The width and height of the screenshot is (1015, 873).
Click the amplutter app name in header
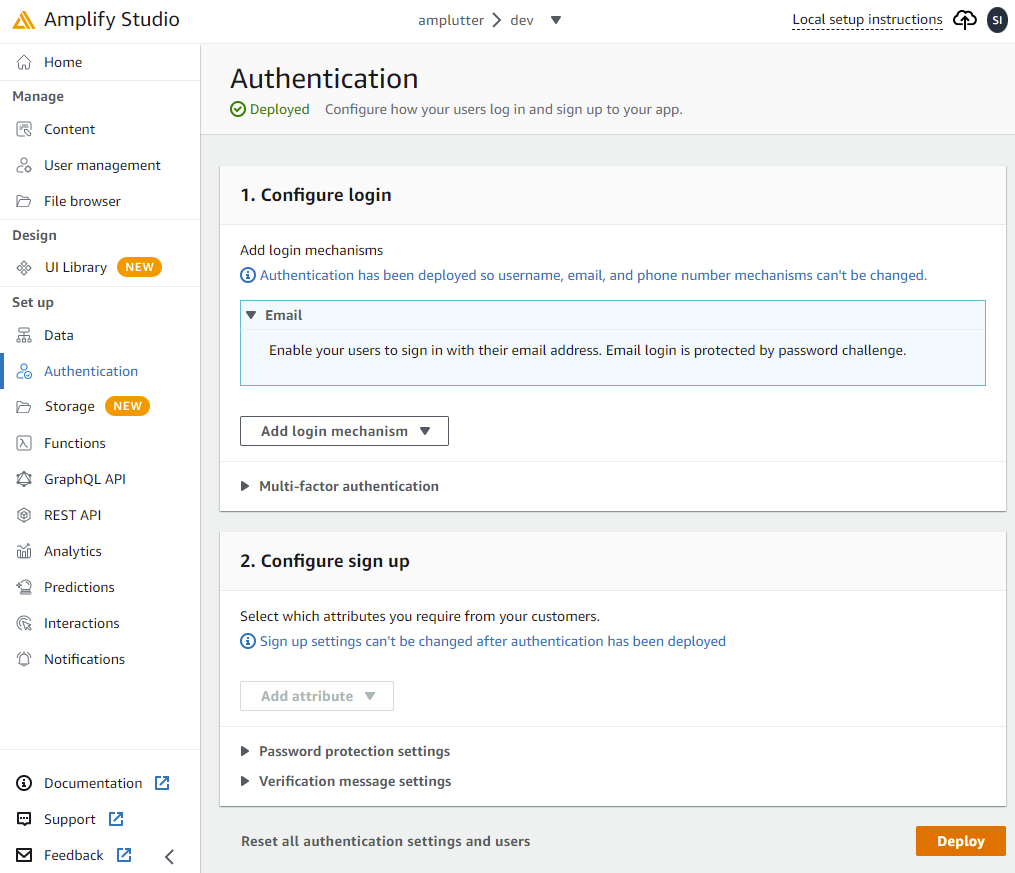point(451,21)
